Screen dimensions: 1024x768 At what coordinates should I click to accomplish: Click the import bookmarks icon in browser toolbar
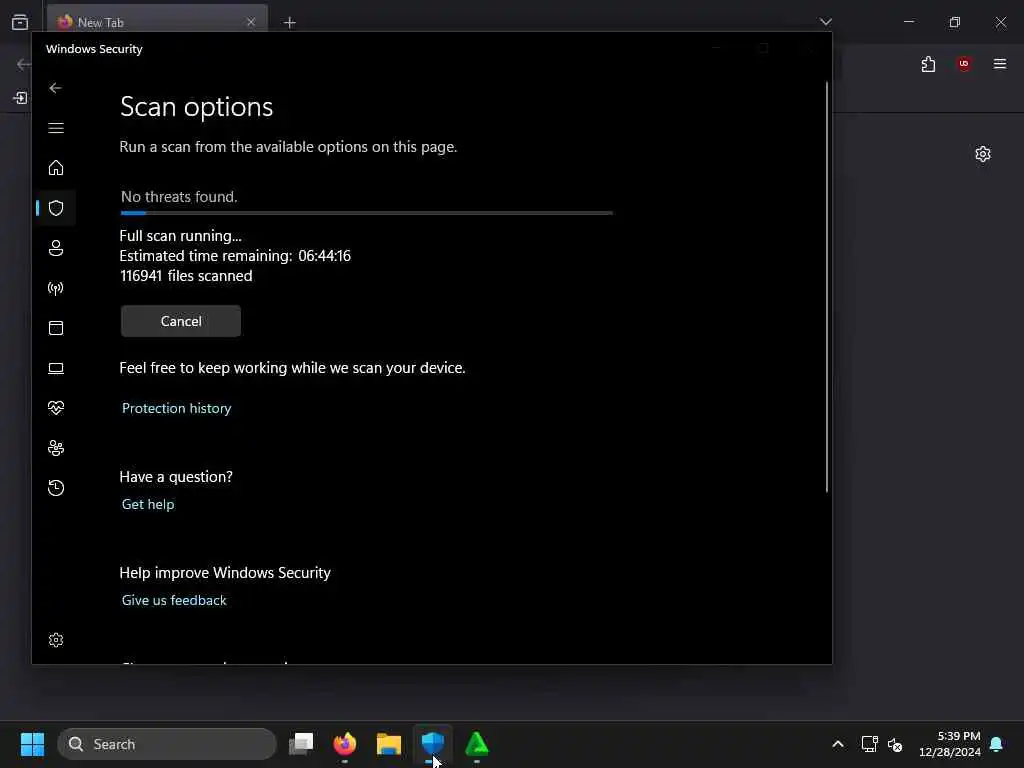(x=20, y=98)
